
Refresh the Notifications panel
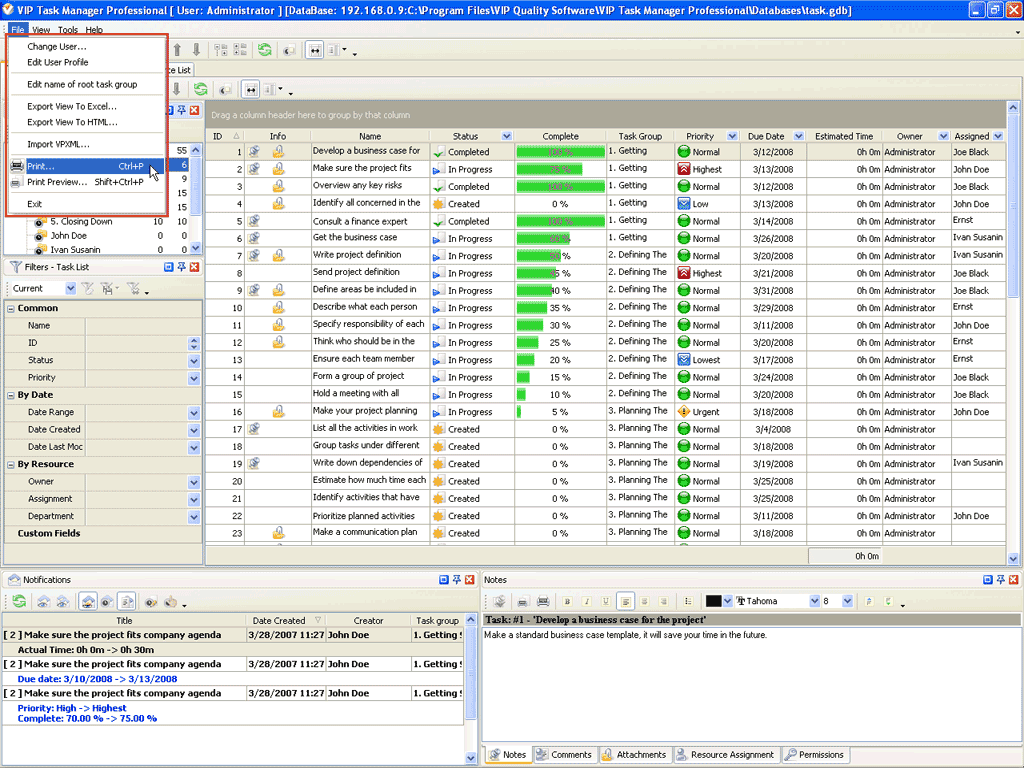coord(19,601)
